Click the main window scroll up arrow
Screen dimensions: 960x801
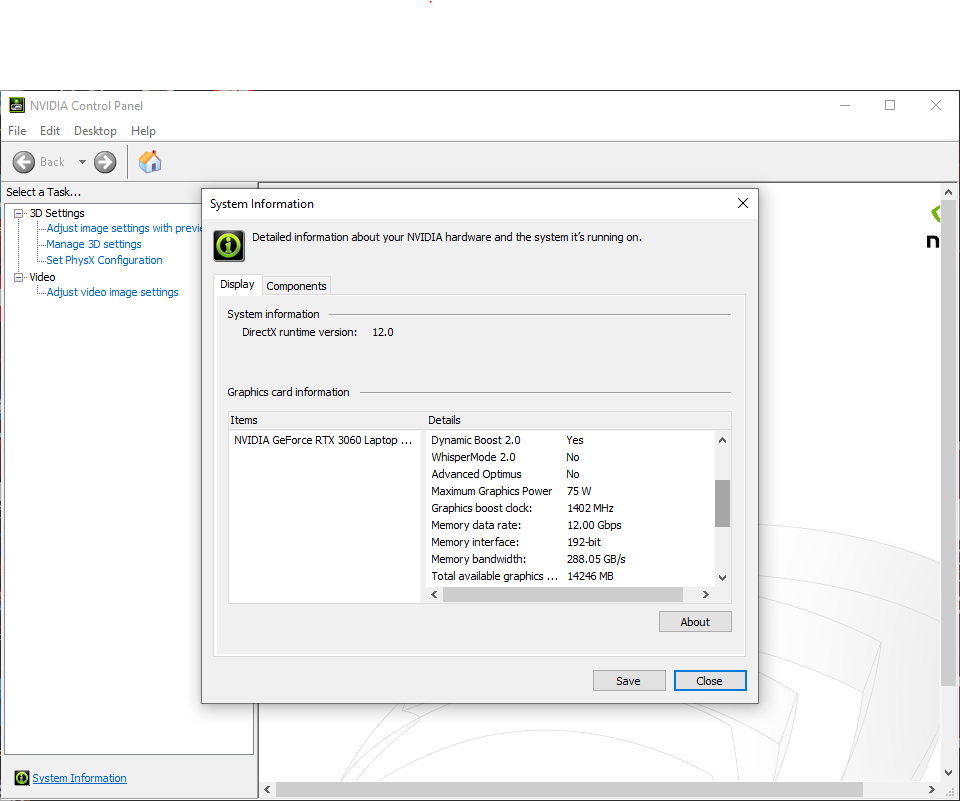[948, 192]
